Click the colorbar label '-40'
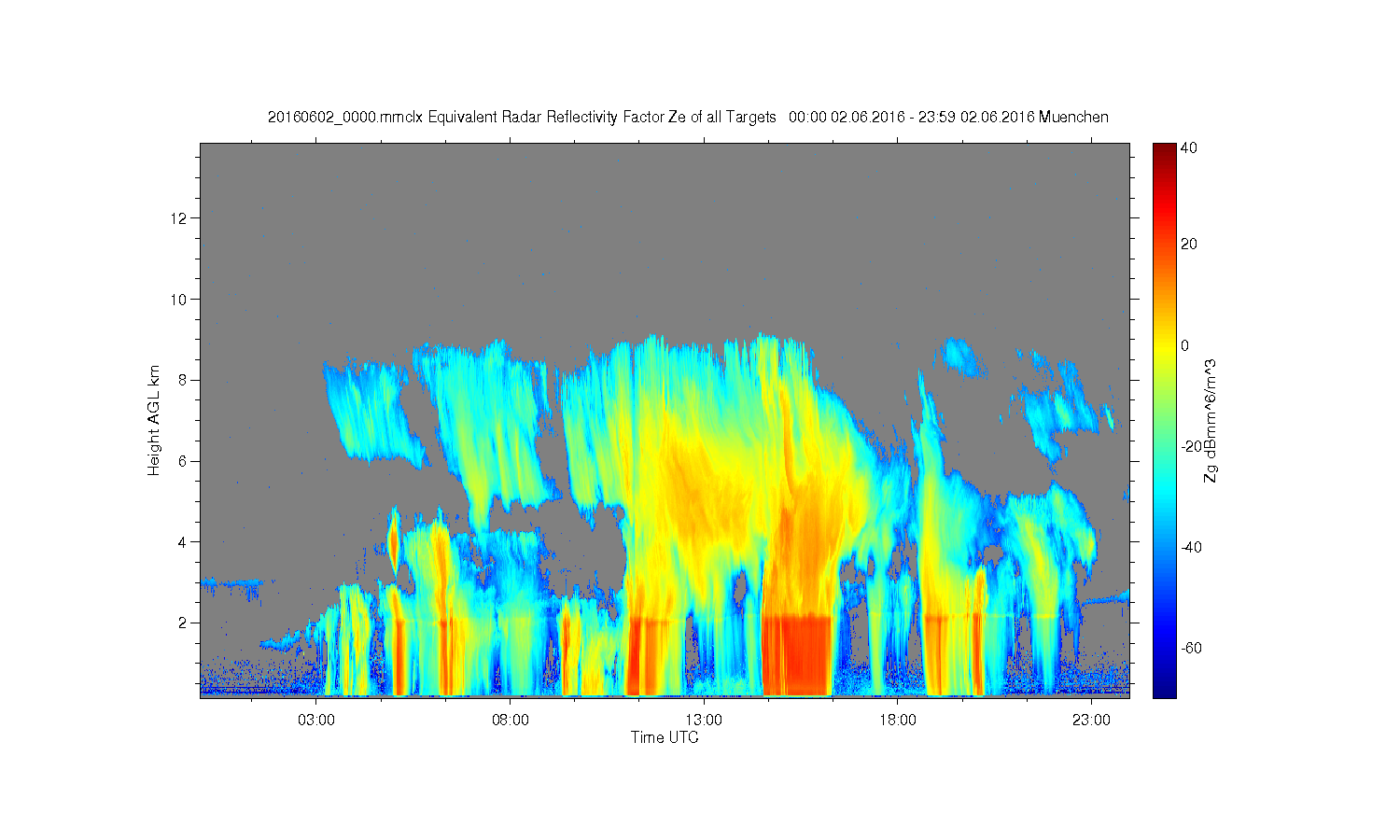This screenshot has width=1400, height=840. click(x=1191, y=547)
